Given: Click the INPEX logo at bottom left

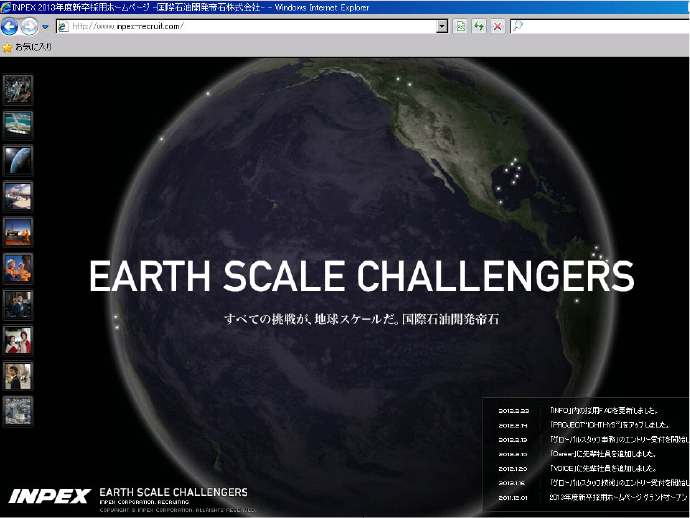Looking at the screenshot, I should [x=50, y=496].
